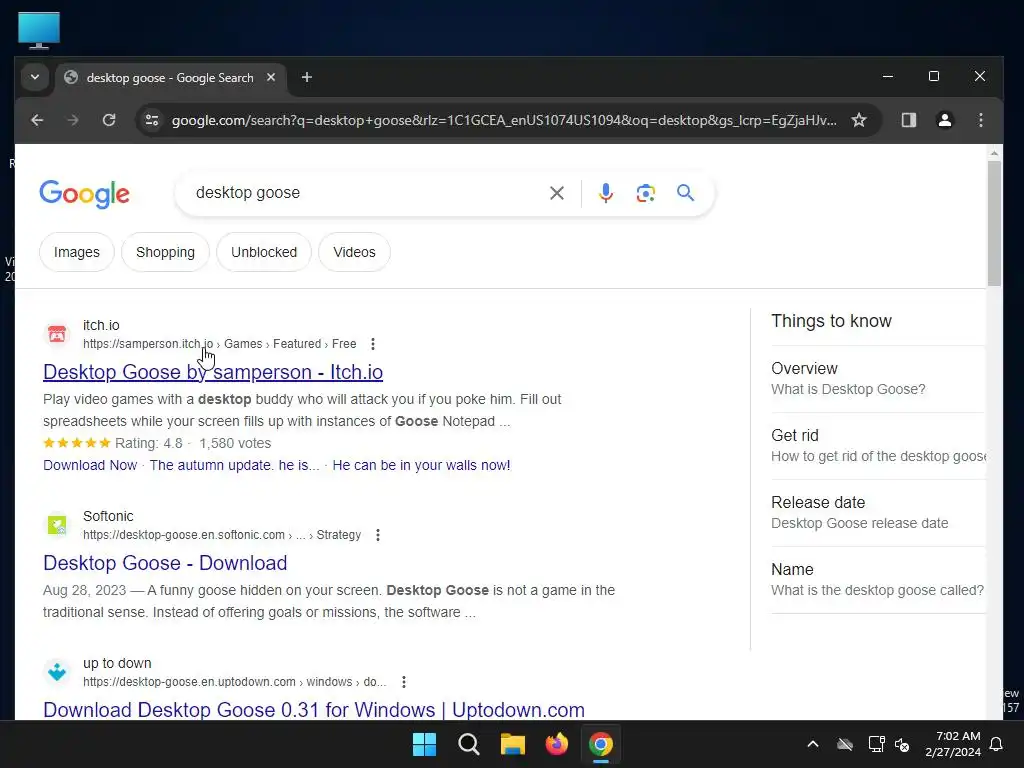The height and width of the screenshot is (768, 1024).
Task: Open Download Desktop Goose 0.31 Uptodown link
Action: pyautogui.click(x=314, y=710)
